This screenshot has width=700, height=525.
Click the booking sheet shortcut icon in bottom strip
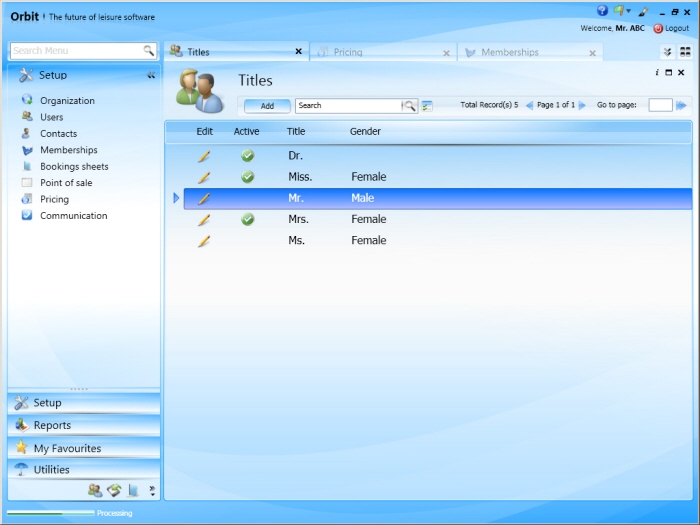pyautogui.click(x=133, y=490)
